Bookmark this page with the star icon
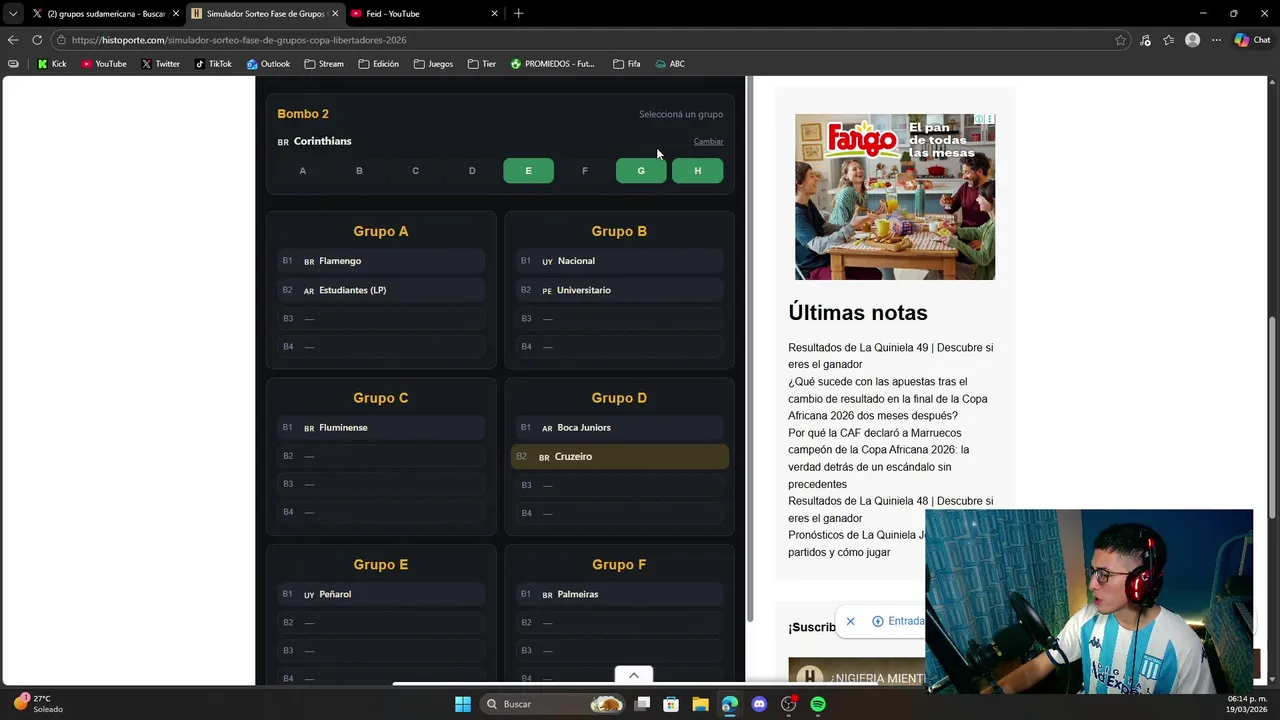Screen dimensions: 1280x720 click(x=1121, y=40)
